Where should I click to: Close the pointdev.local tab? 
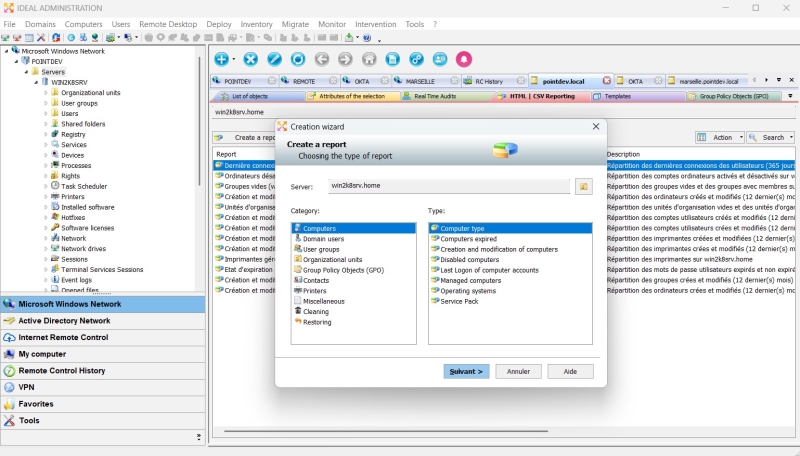coord(606,81)
